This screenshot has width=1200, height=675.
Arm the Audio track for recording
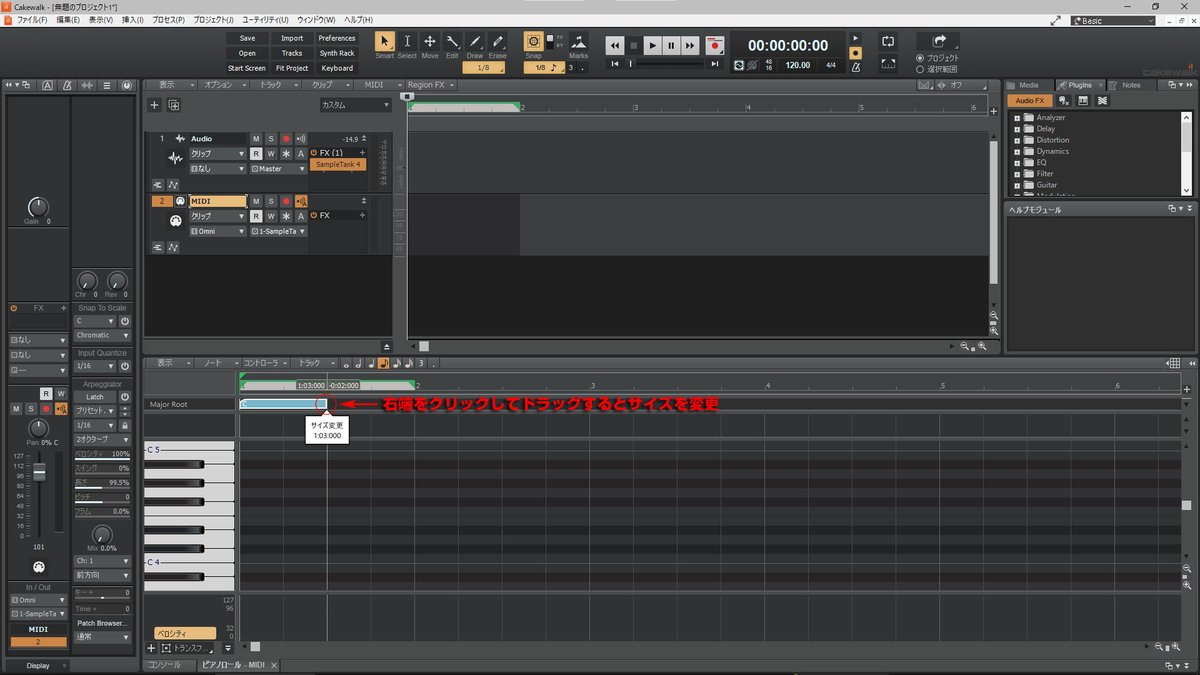click(x=285, y=139)
